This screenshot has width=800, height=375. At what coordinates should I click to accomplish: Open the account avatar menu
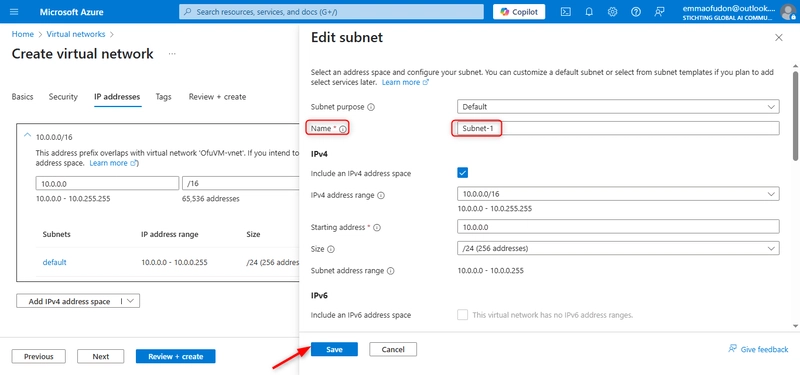pos(788,12)
